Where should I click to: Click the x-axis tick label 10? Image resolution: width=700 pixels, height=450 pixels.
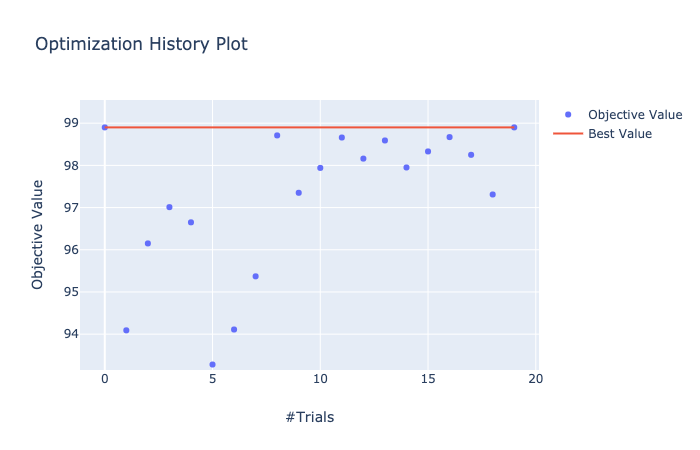(x=320, y=379)
